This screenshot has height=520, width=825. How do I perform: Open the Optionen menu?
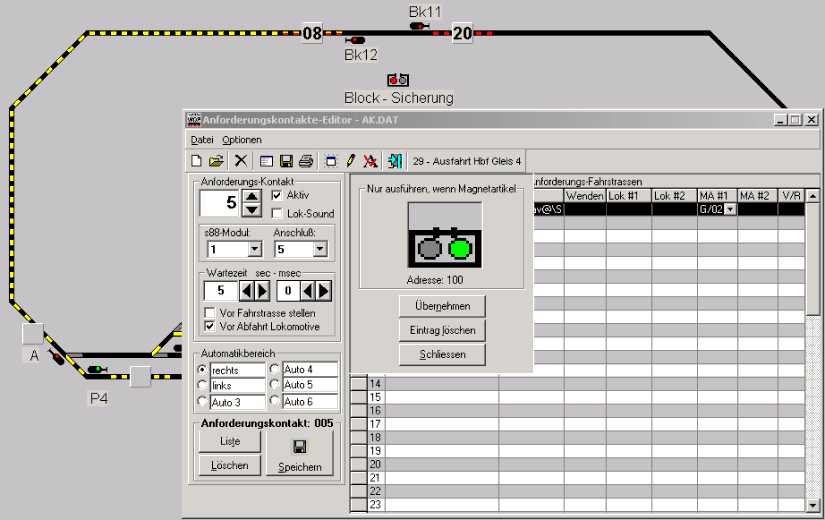[241, 139]
